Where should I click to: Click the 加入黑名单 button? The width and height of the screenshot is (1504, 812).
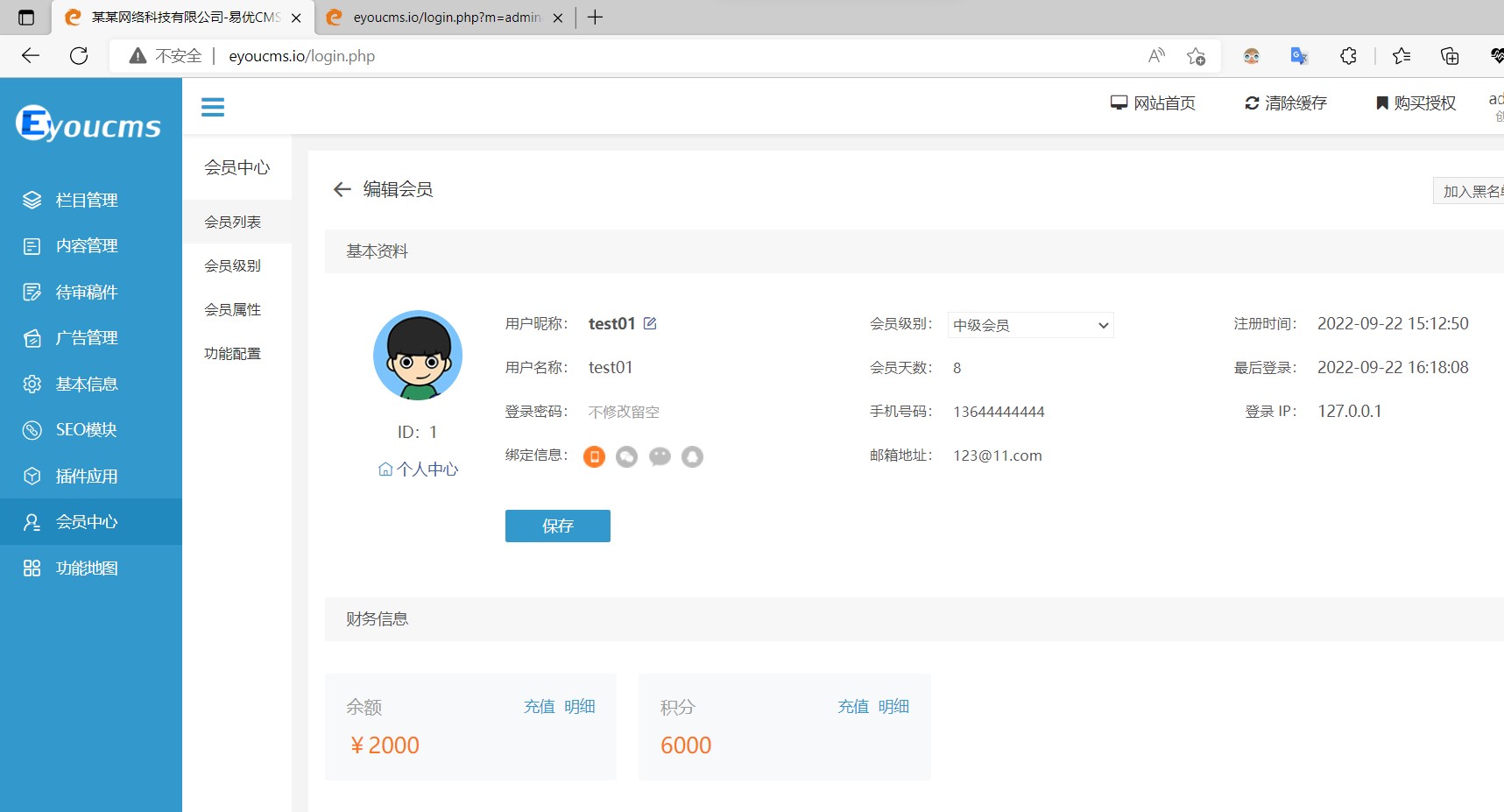click(1469, 191)
